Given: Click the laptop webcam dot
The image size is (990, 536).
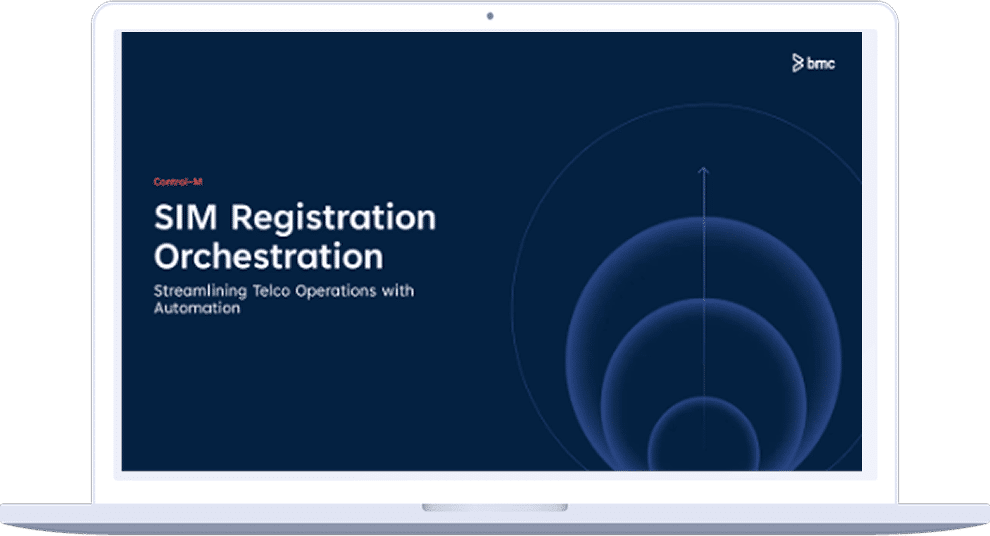Looking at the screenshot, I should pyautogui.click(x=490, y=16).
